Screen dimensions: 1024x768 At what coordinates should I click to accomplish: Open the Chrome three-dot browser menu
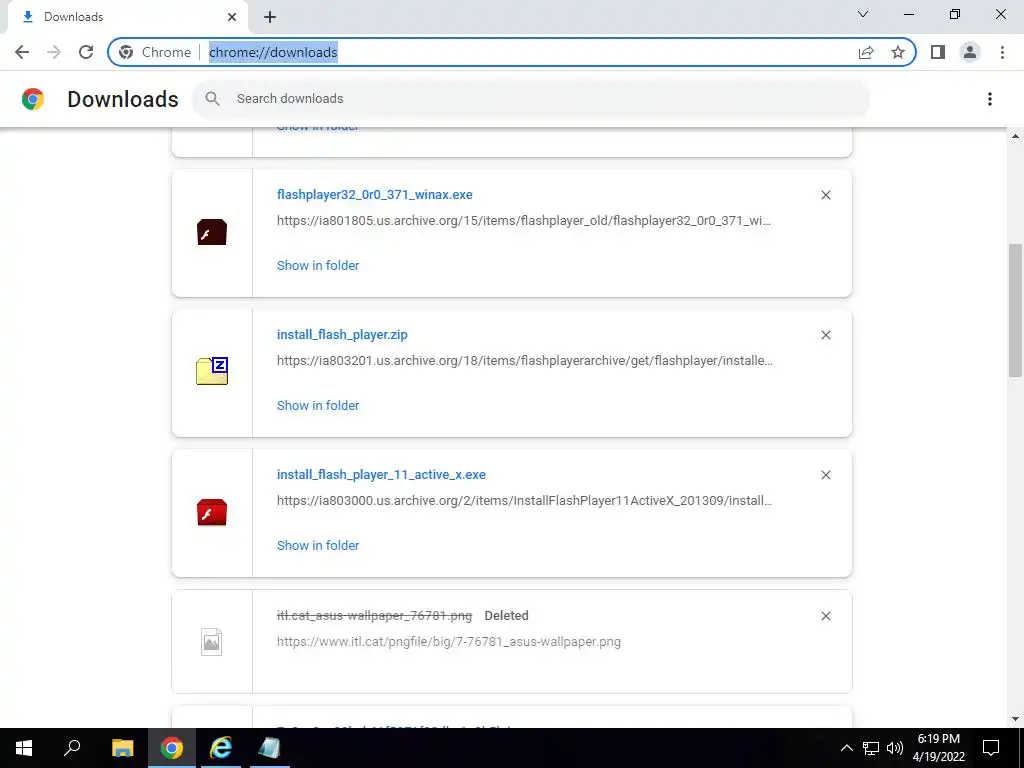point(1002,52)
